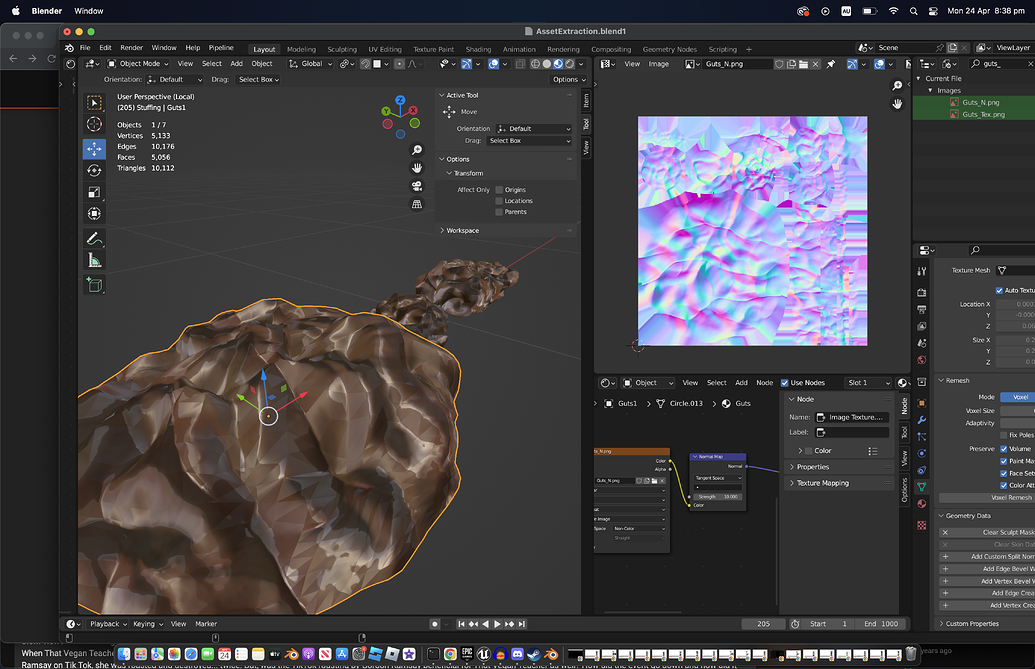Screen dimensions: 1035x669
Task: Open the Render properties tab icon
Action: (x=921, y=292)
